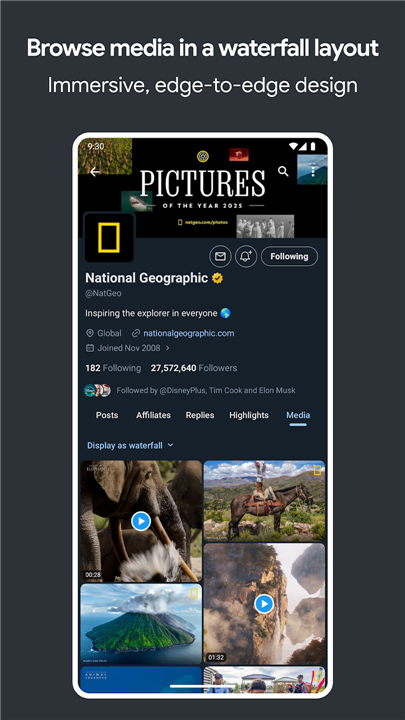Open the Pictures of the Year banner
Viewport: 405px width, 720px height.
(202, 188)
